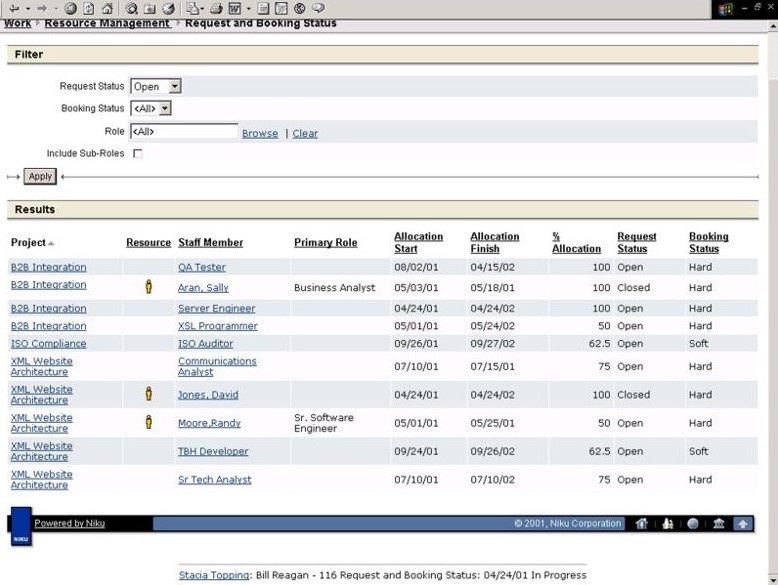Open the Sr Tech Analyst staff link
Image resolution: width=778 pixels, height=585 pixels.
pos(215,480)
